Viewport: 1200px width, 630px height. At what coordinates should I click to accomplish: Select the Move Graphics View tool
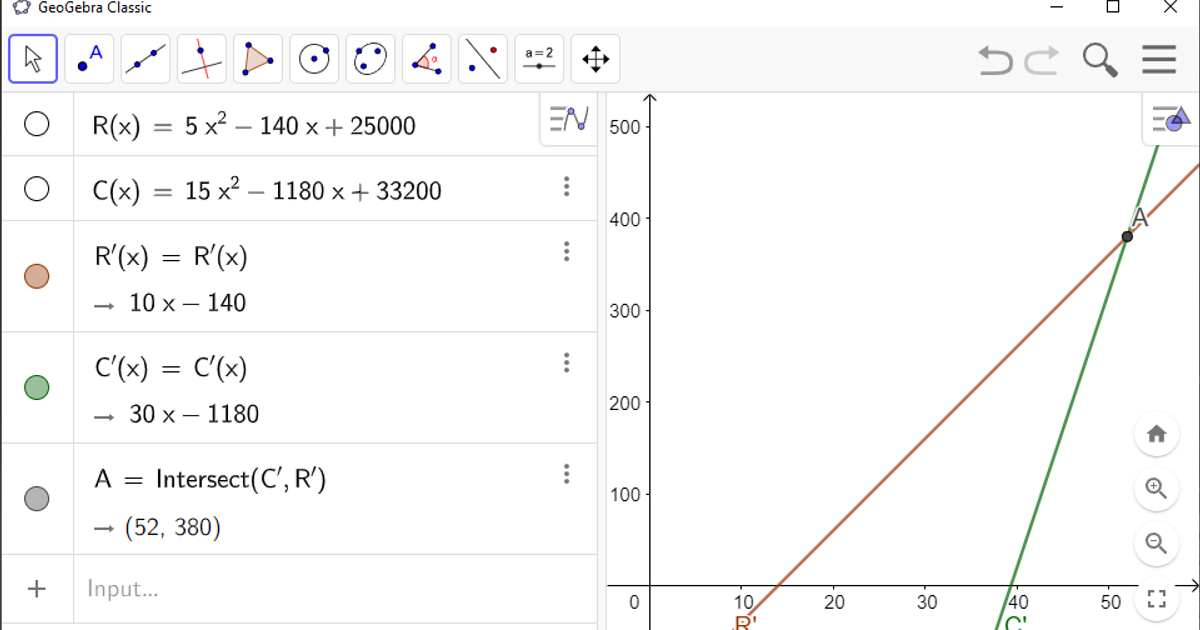click(x=594, y=59)
